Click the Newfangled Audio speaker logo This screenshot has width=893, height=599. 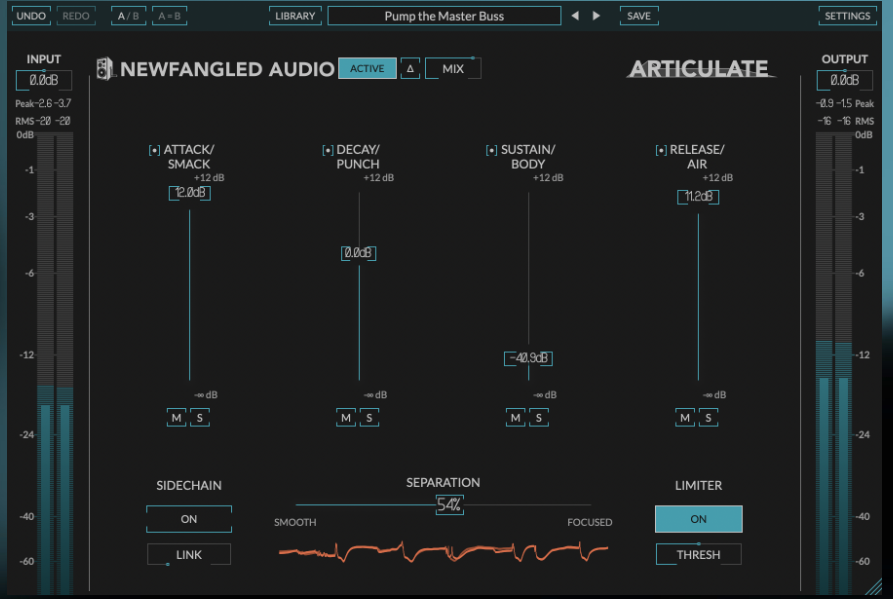[x=105, y=68]
